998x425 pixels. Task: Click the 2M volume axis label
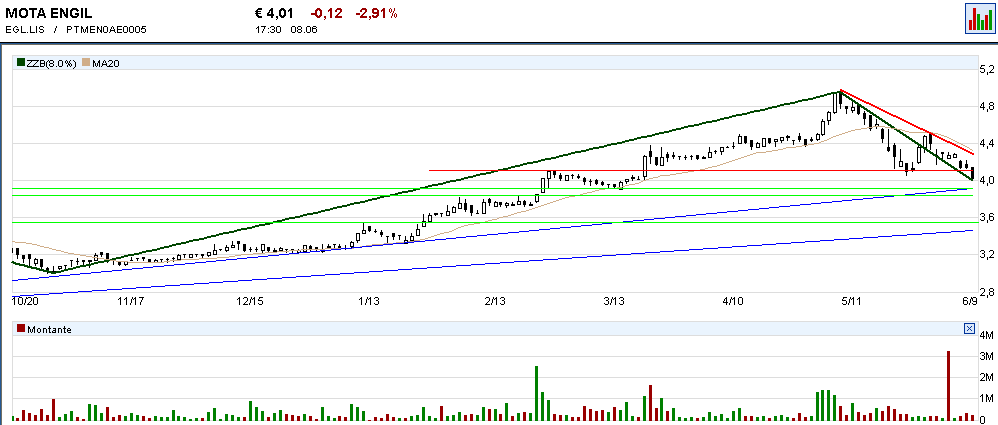[987, 377]
